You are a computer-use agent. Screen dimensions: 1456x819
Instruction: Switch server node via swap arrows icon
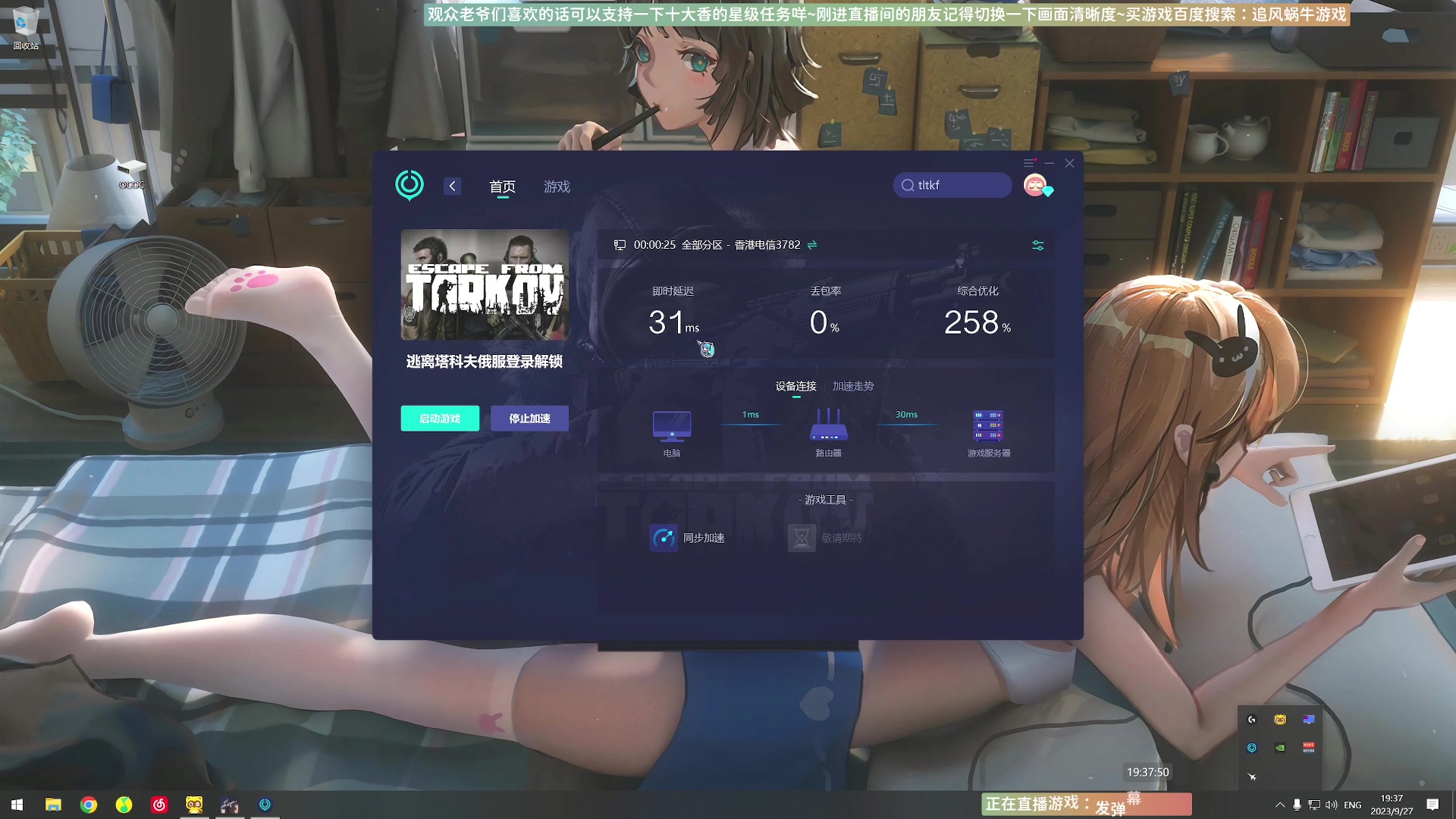point(812,245)
